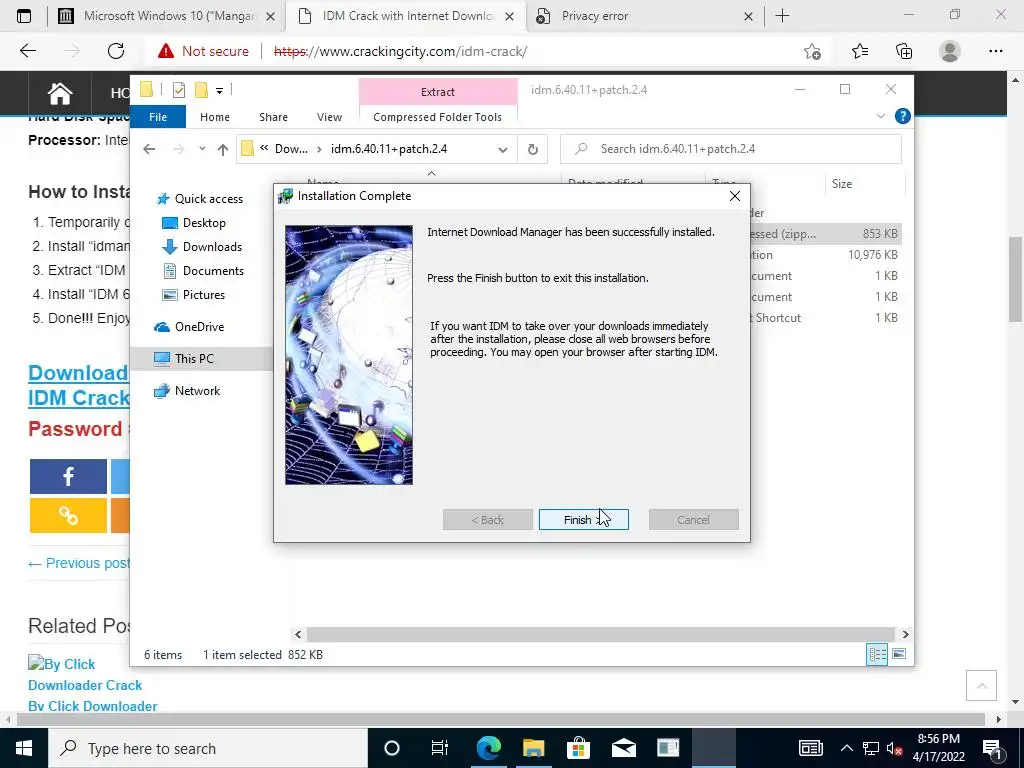Click the Extract contextual tab header
The image size is (1024, 768).
[x=438, y=92]
